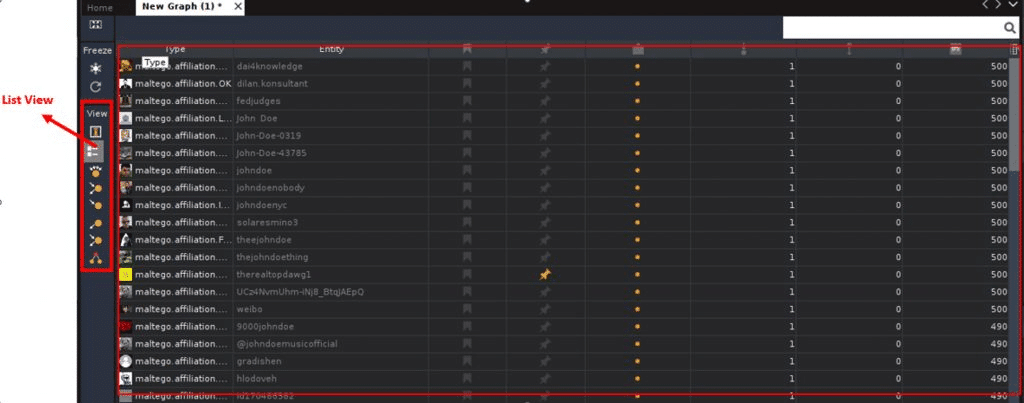
Task: Sort by the bookmark column header
Action: point(467,49)
